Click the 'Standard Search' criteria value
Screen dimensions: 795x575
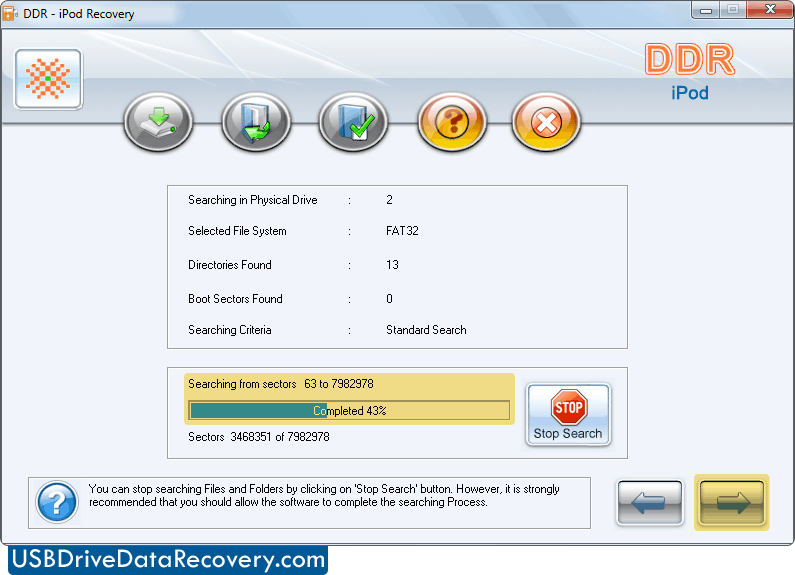[x=426, y=330]
